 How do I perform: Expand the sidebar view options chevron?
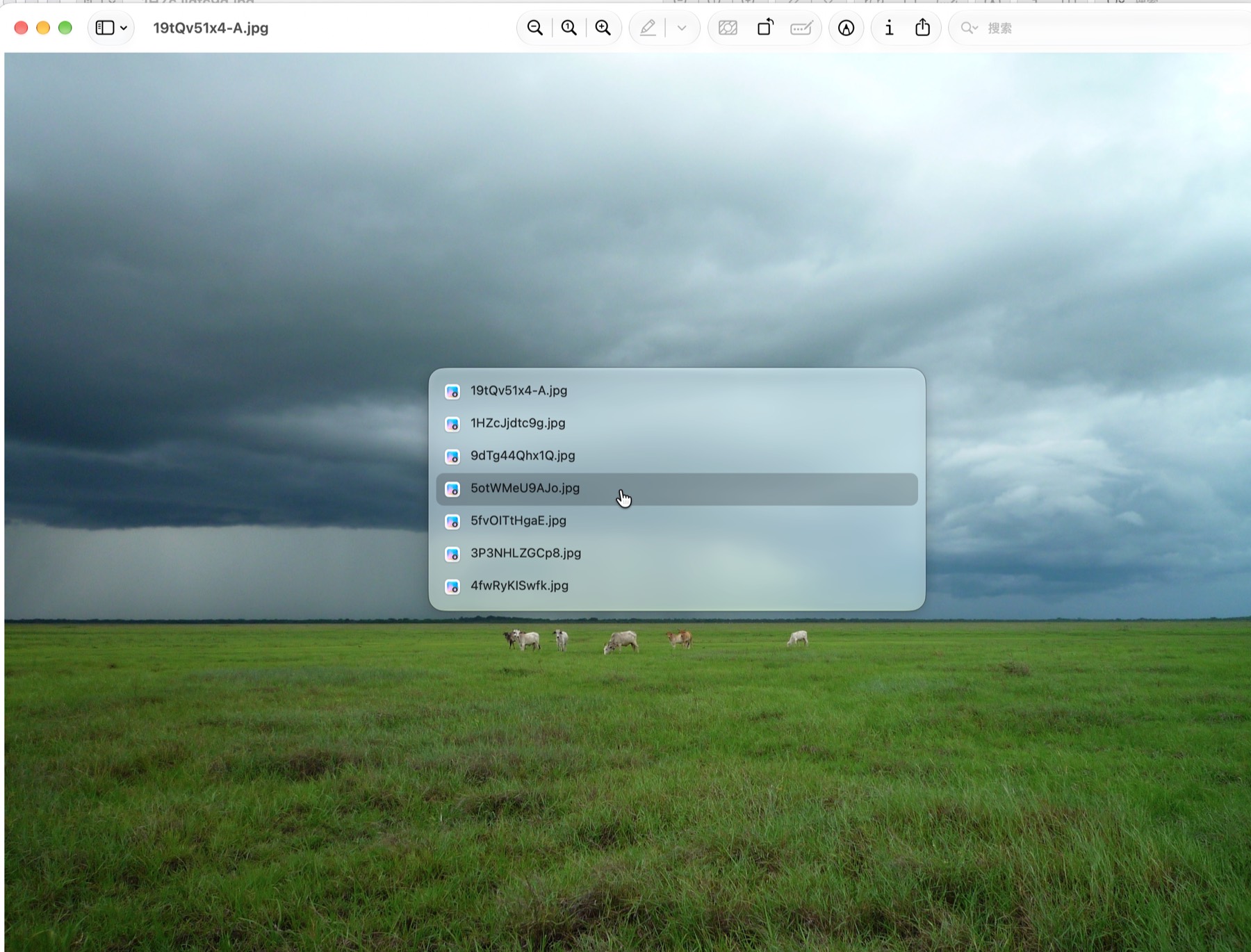tap(124, 28)
